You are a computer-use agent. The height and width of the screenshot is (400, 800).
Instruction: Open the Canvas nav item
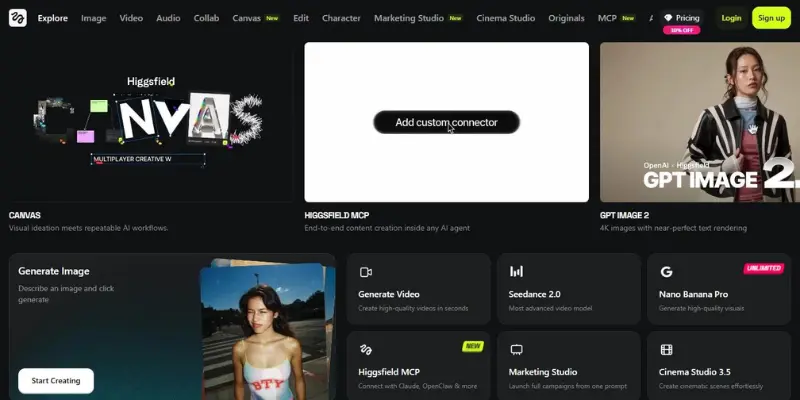tap(246, 18)
